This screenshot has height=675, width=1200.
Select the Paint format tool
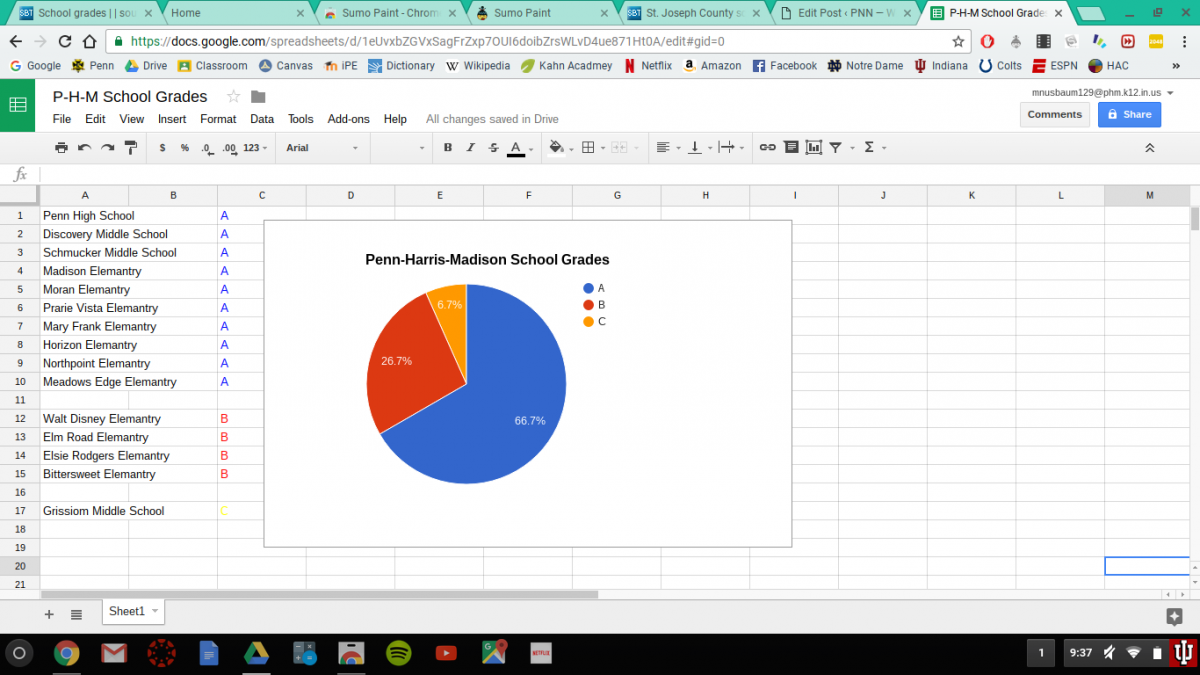[x=130, y=147]
